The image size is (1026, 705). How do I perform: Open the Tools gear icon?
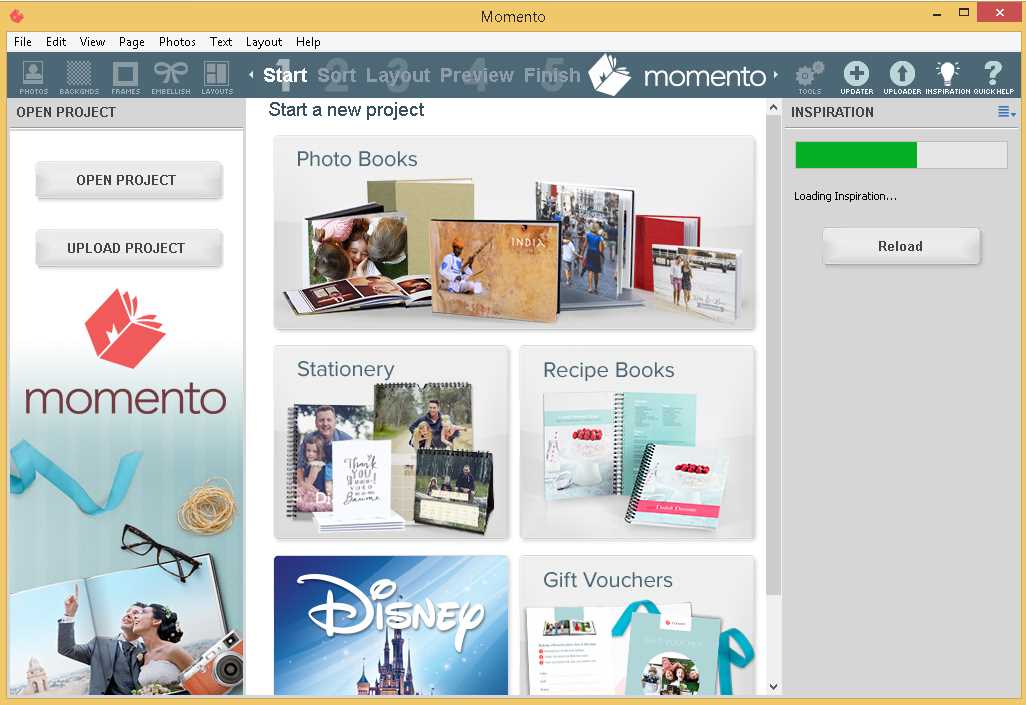click(809, 77)
